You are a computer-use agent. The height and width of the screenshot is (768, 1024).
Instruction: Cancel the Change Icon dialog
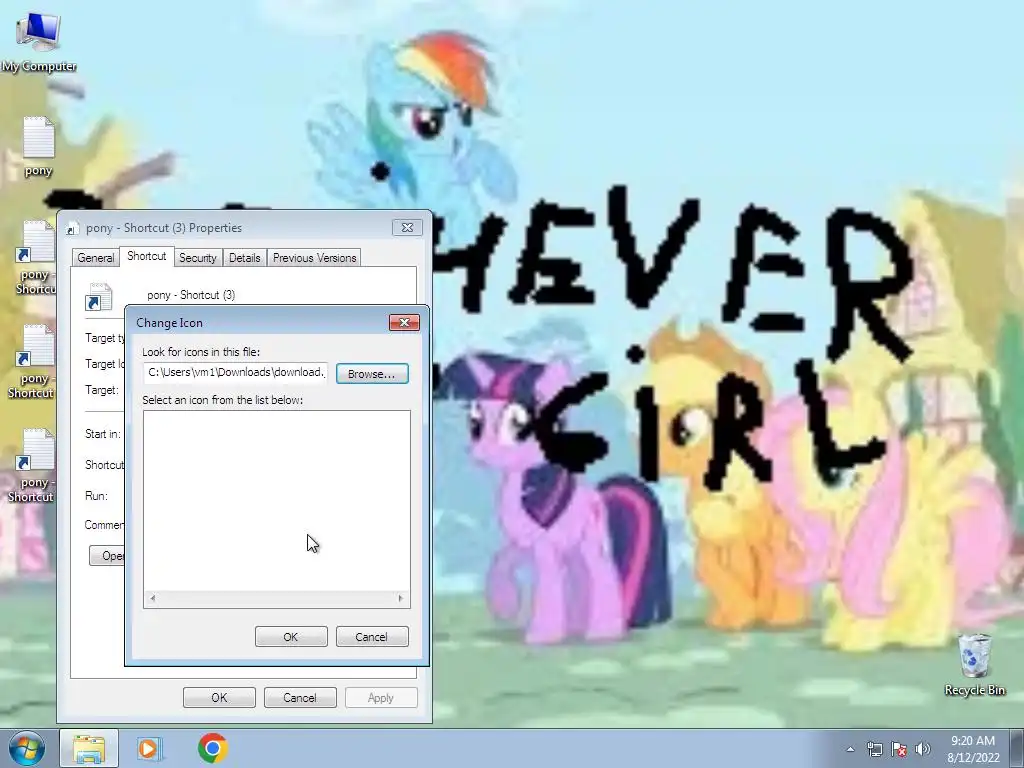(x=372, y=637)
